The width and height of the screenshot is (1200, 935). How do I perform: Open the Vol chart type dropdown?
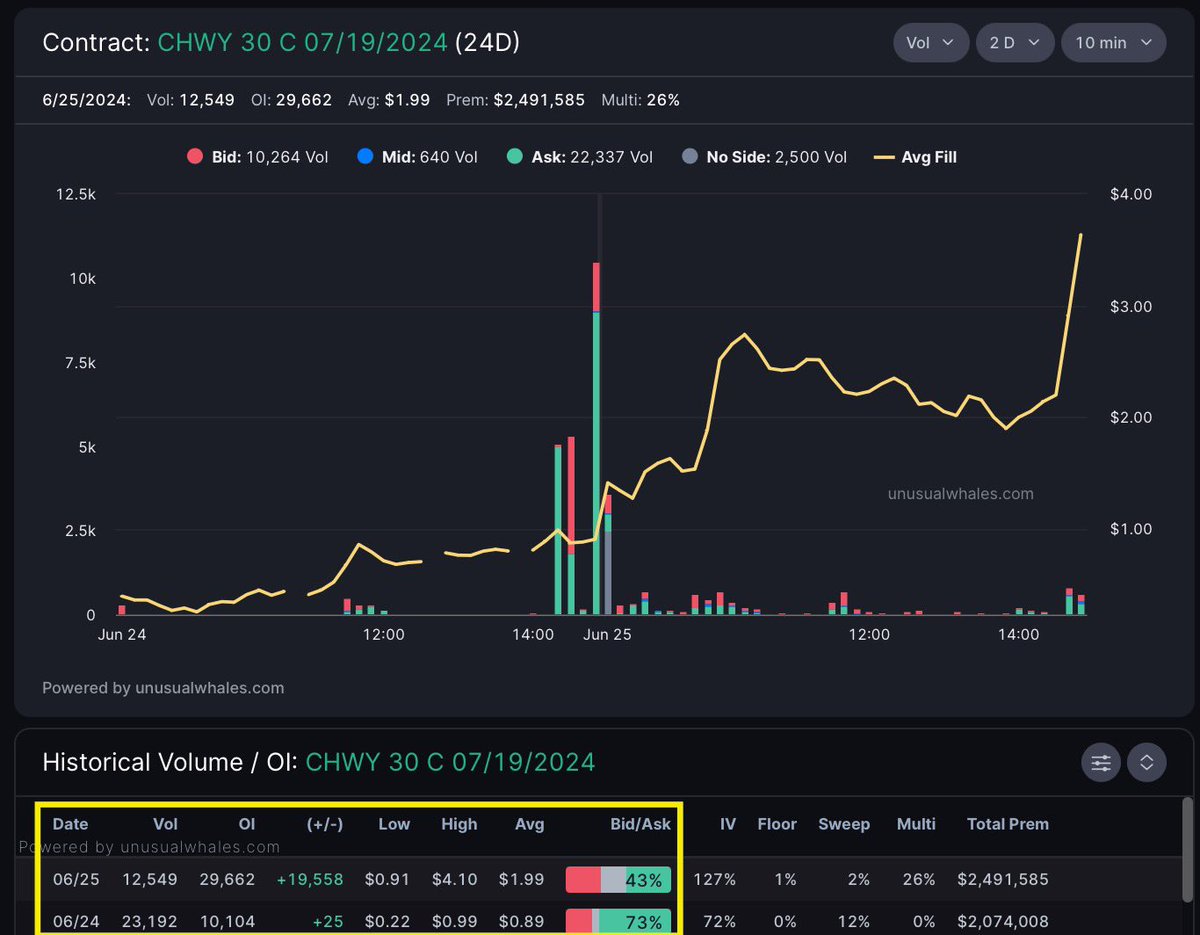[x=931, y=43]
